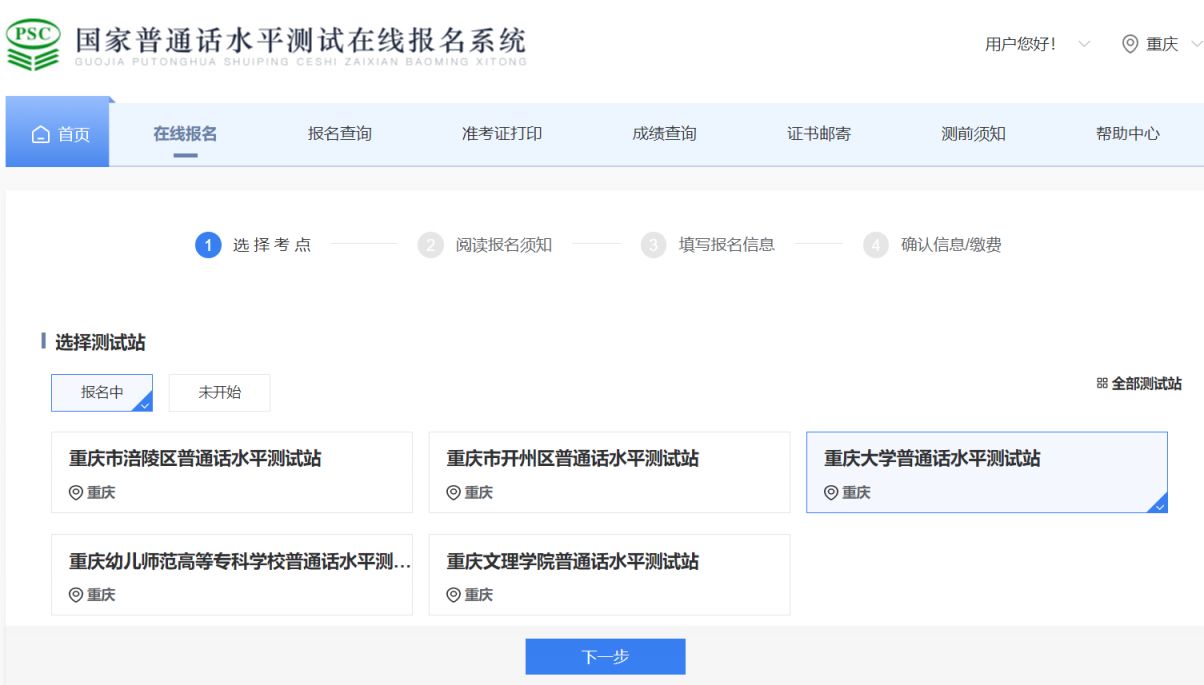Screen dimensions: 1204x685
Task: Click the home icon in 首页 tab
Action: (x=41, y=135)
